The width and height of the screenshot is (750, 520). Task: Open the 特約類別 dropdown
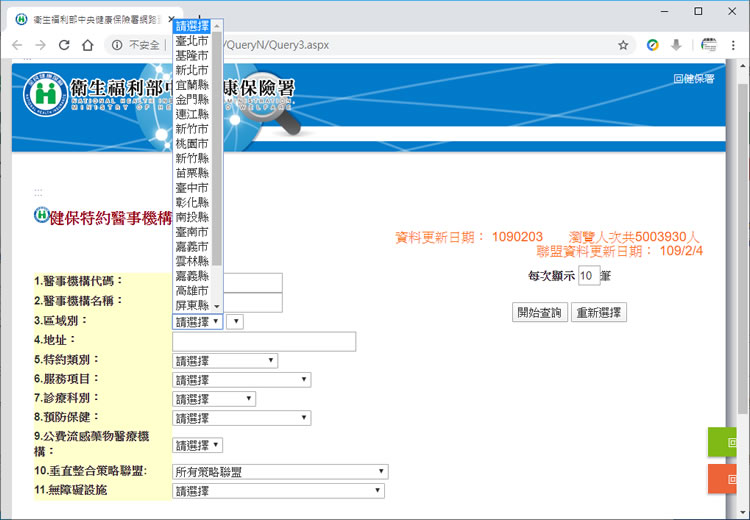(225, 360)
